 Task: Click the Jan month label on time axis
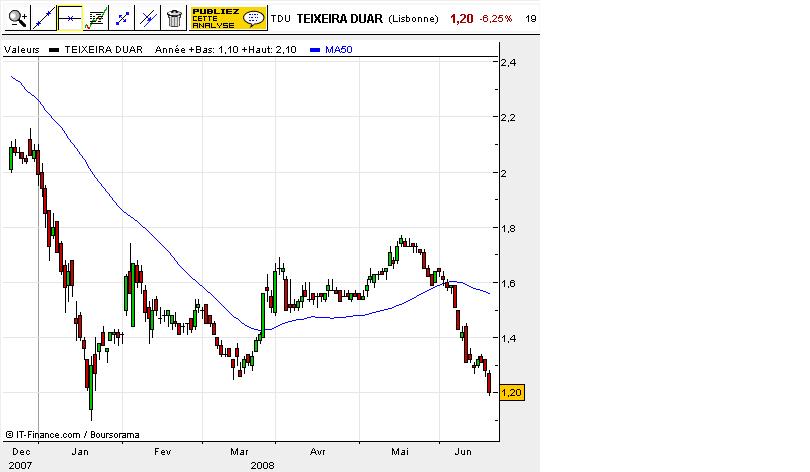80,451
